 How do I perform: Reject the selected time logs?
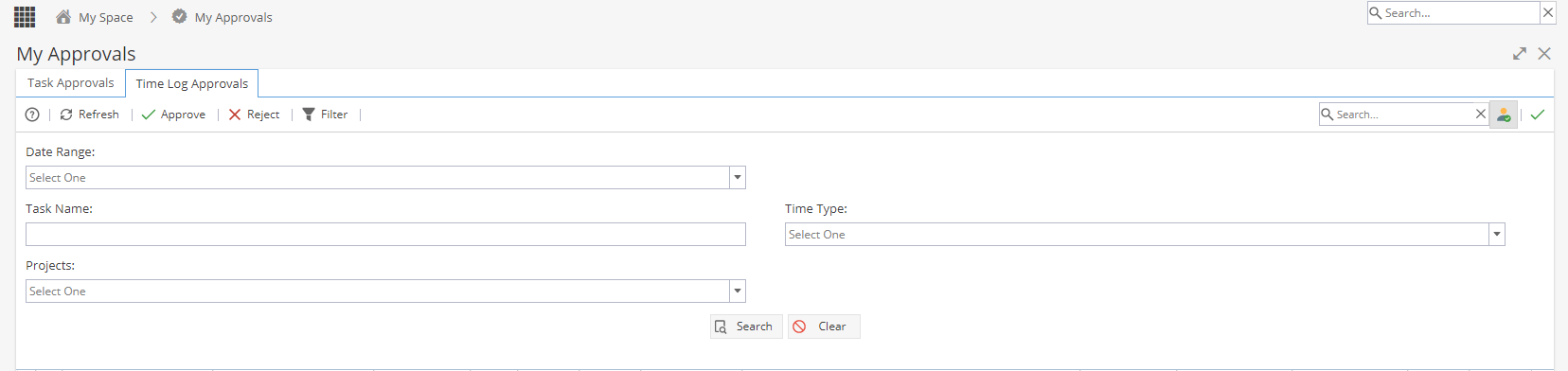click(x=254, y=115)
